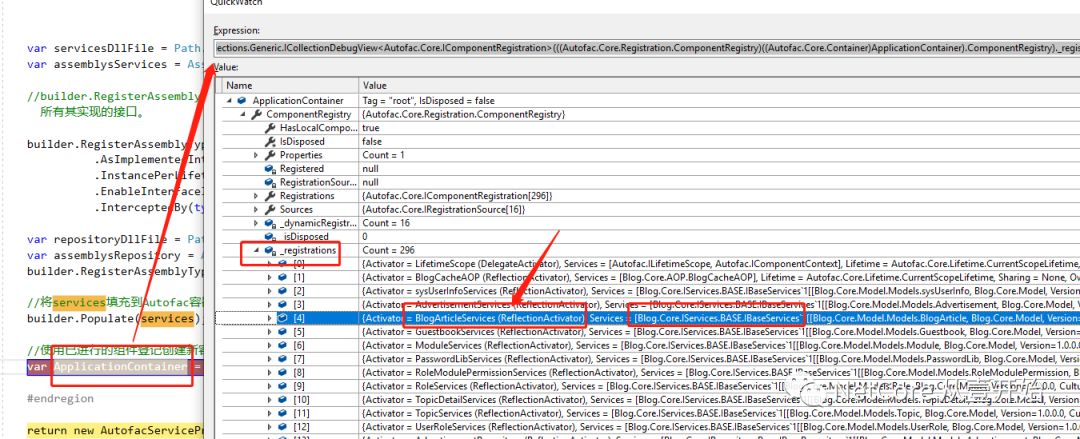This screenshot has height=439, width=1080.
Task: Expand the _dynamicRegistr… node
Action: coord(257,223)
